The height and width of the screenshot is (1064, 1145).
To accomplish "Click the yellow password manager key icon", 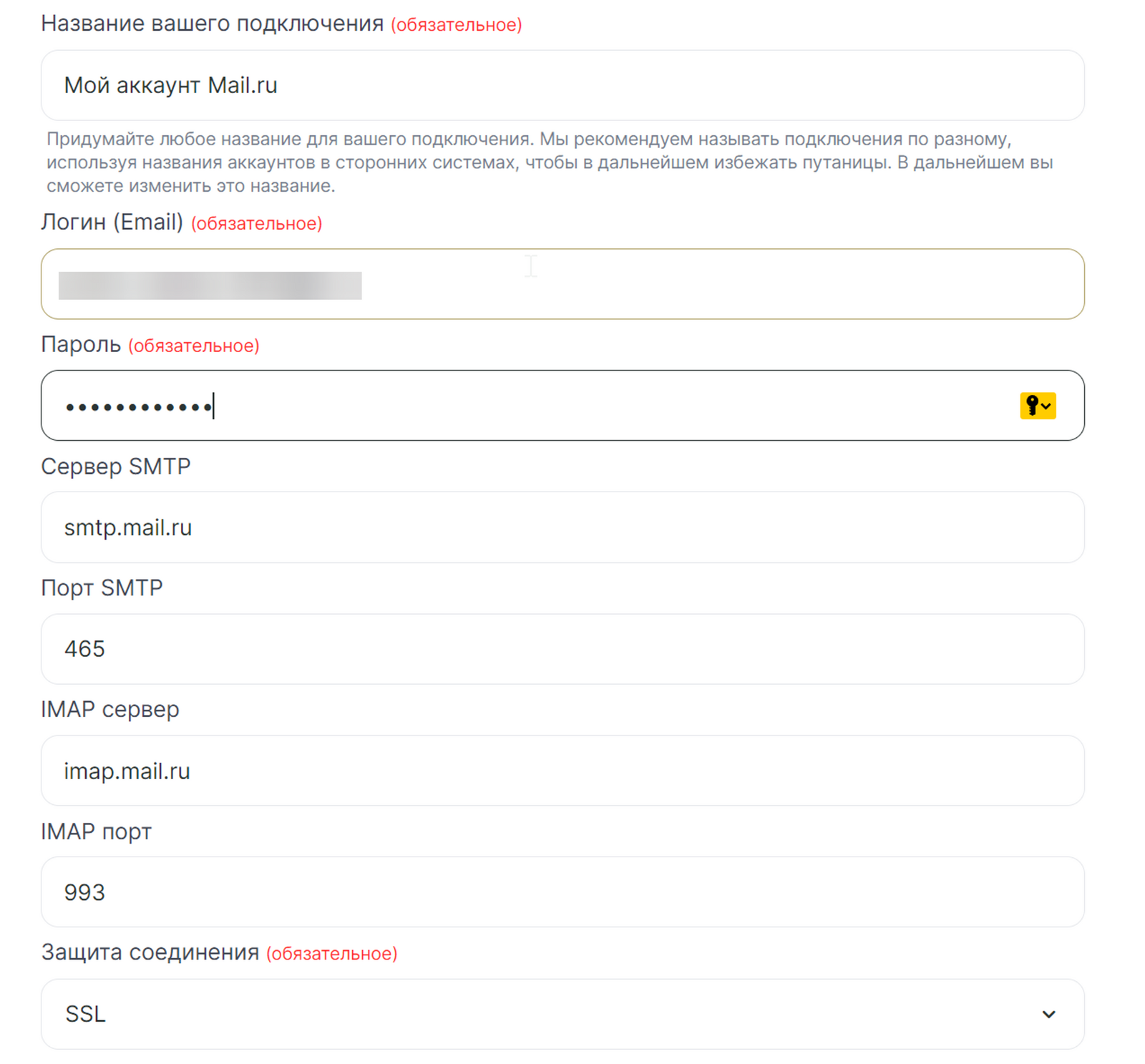I will tap(1037, 406).
